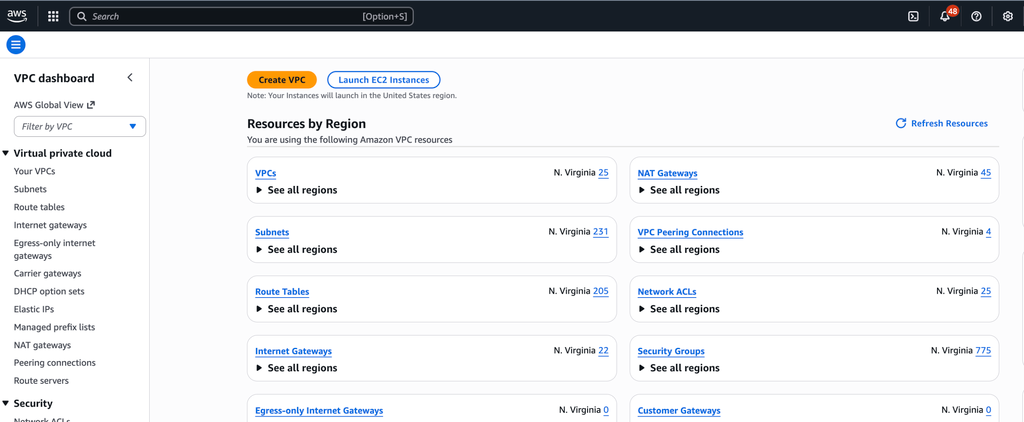Image resolution: width=1024 pixels, height=422 pixels.
Task: Collapse the VPC dashboard side panel
Action: coord(130,78)
